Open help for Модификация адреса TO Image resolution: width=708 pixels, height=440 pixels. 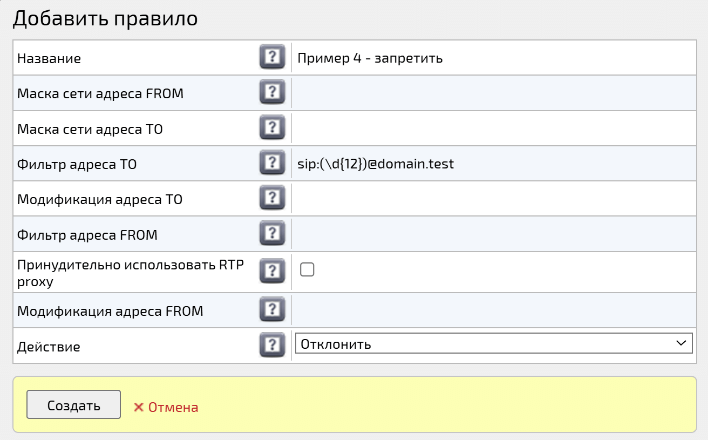click(x=271, y=198)
